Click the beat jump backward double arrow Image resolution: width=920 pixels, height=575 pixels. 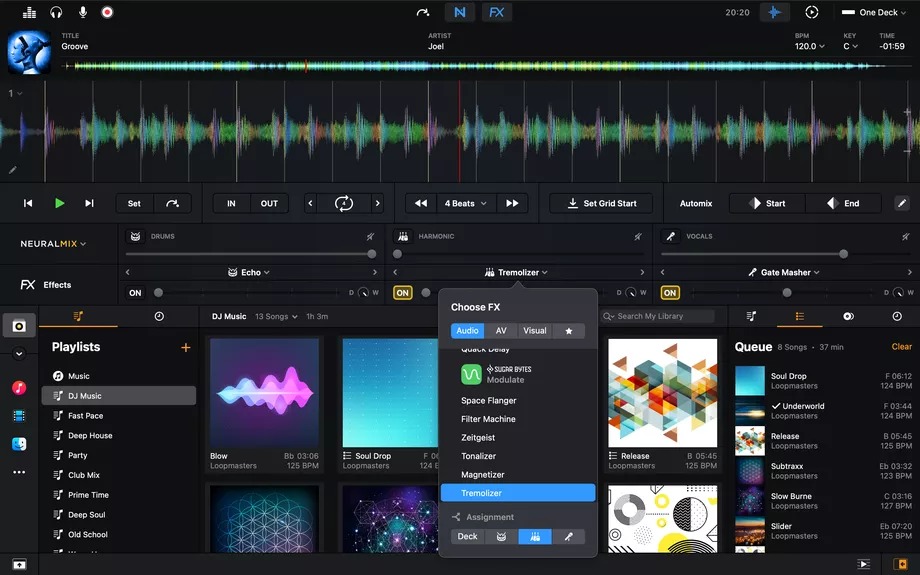(x=421, y=204)
